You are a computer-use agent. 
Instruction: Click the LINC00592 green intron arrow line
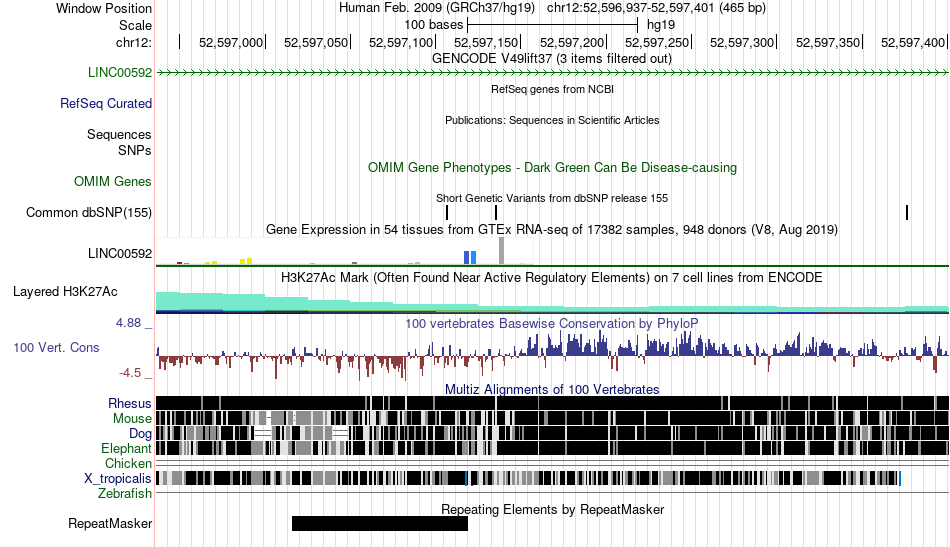point(552,73)
